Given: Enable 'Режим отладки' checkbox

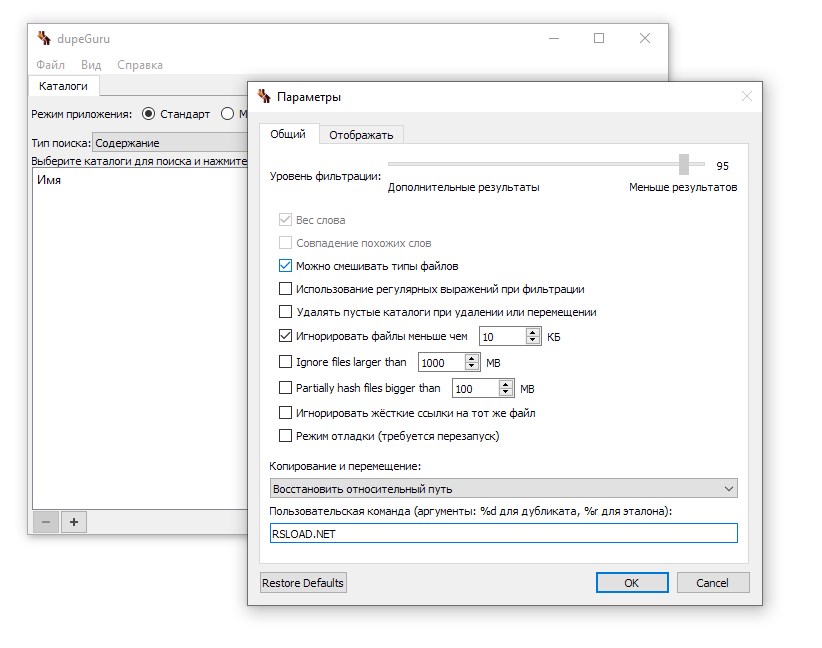Looking at the screenshot, I should [x=285, y=436].
